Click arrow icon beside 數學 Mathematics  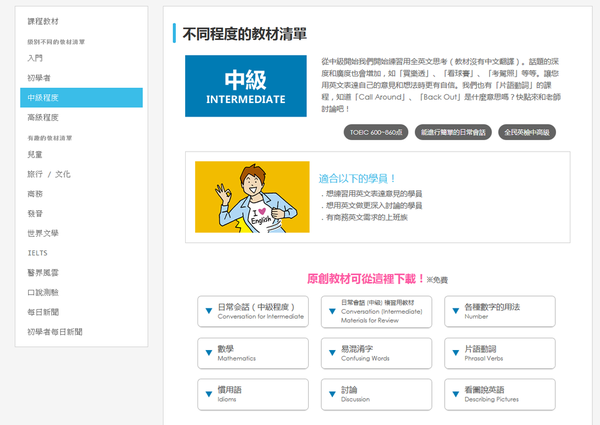pyautogui.click(x=208, y=353)
